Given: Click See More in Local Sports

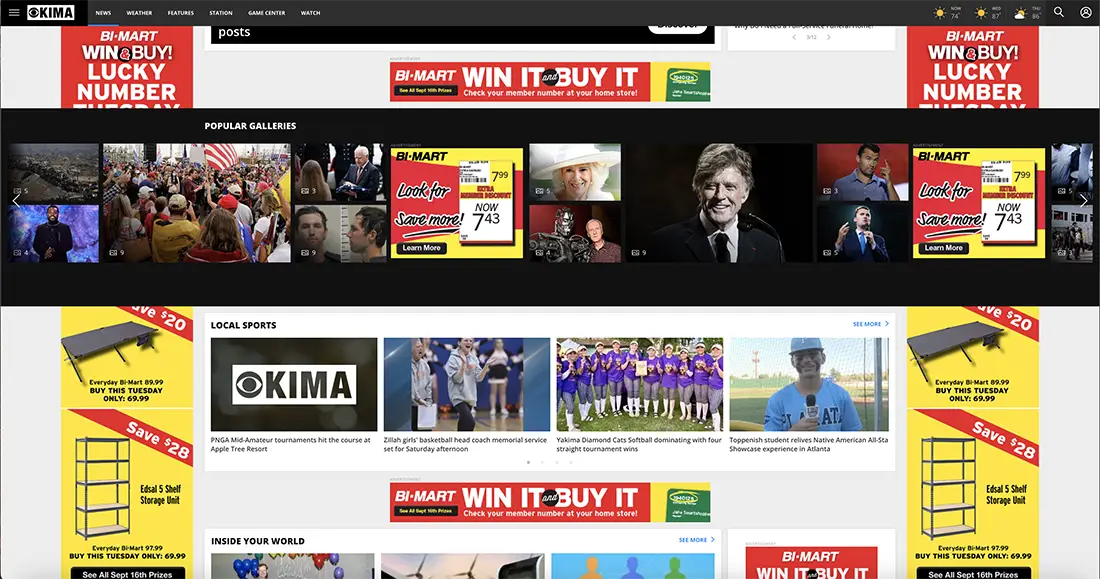Looking at the screenshot, I should pos(871,324).
